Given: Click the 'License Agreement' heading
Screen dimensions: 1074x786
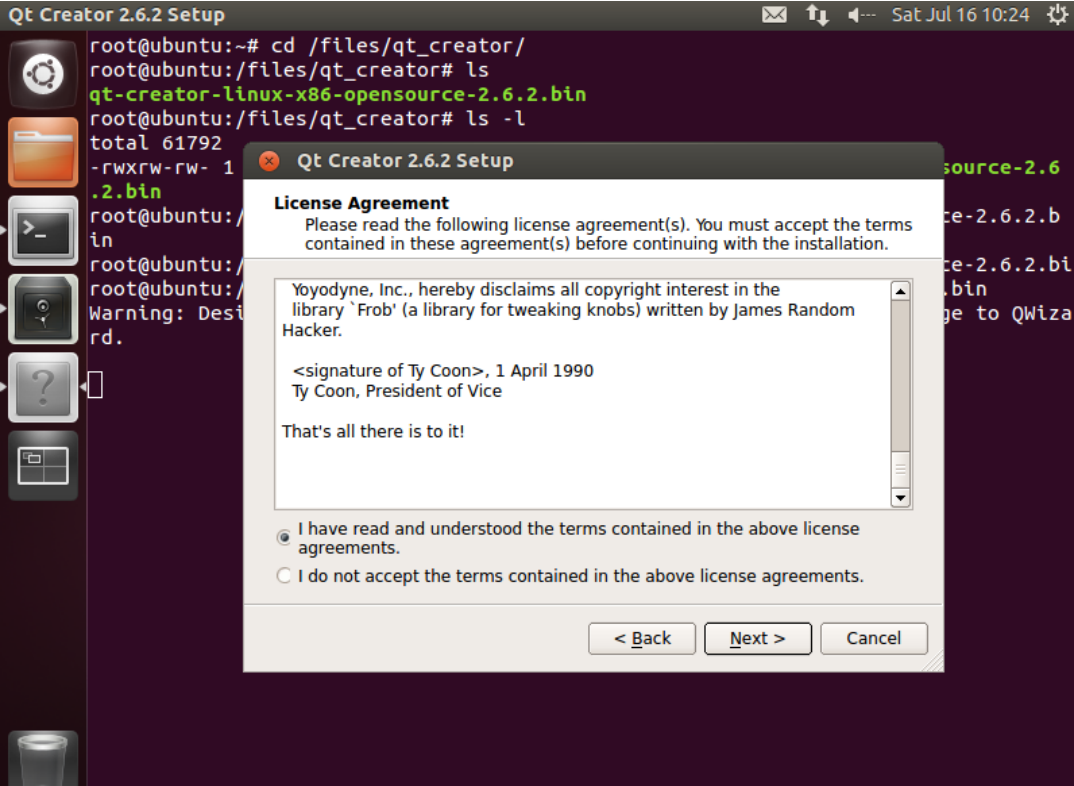Looking at the screenshot, I should (361, 203).
